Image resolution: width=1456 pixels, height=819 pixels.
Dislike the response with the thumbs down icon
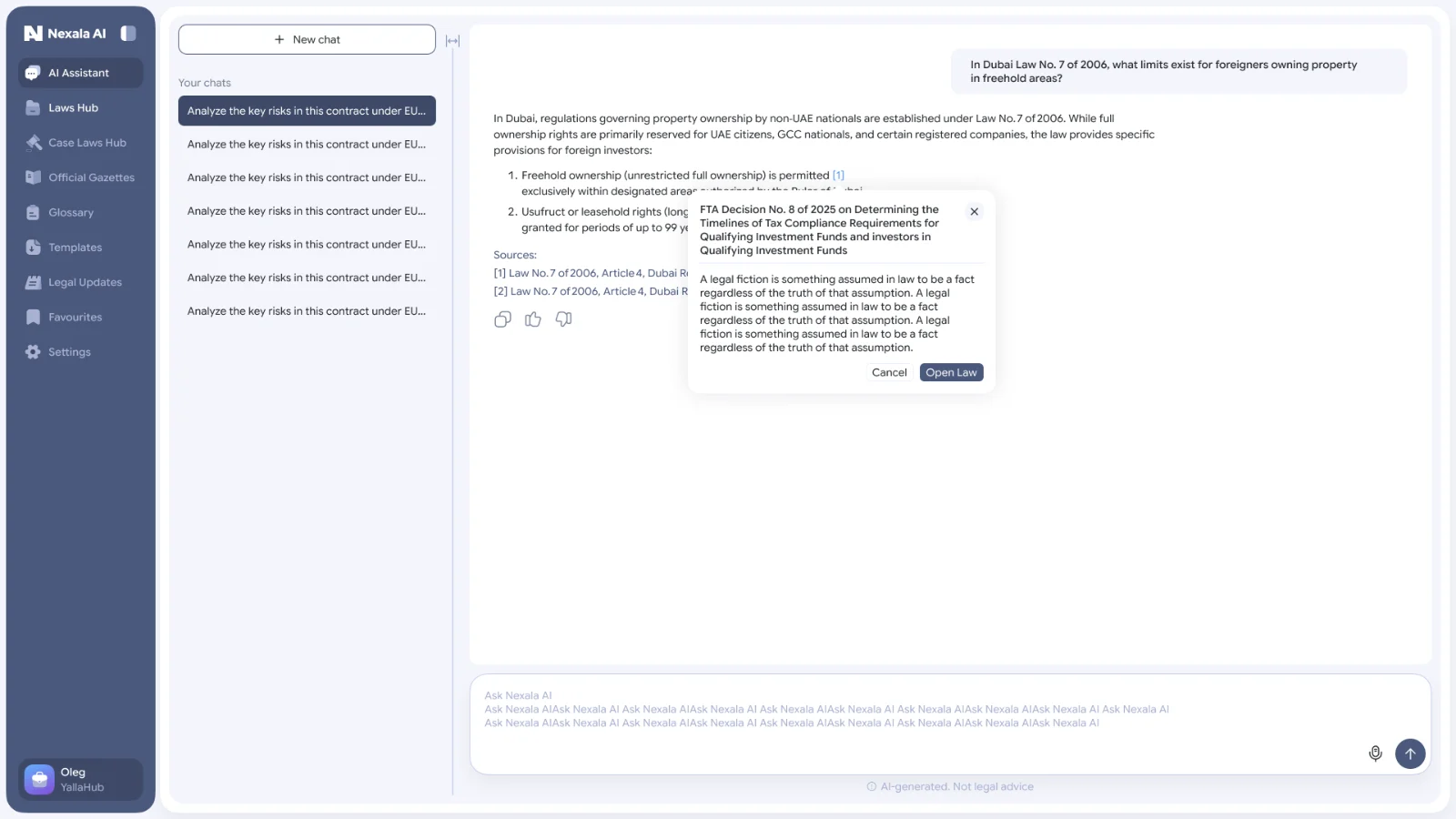[x=564, y=319]
